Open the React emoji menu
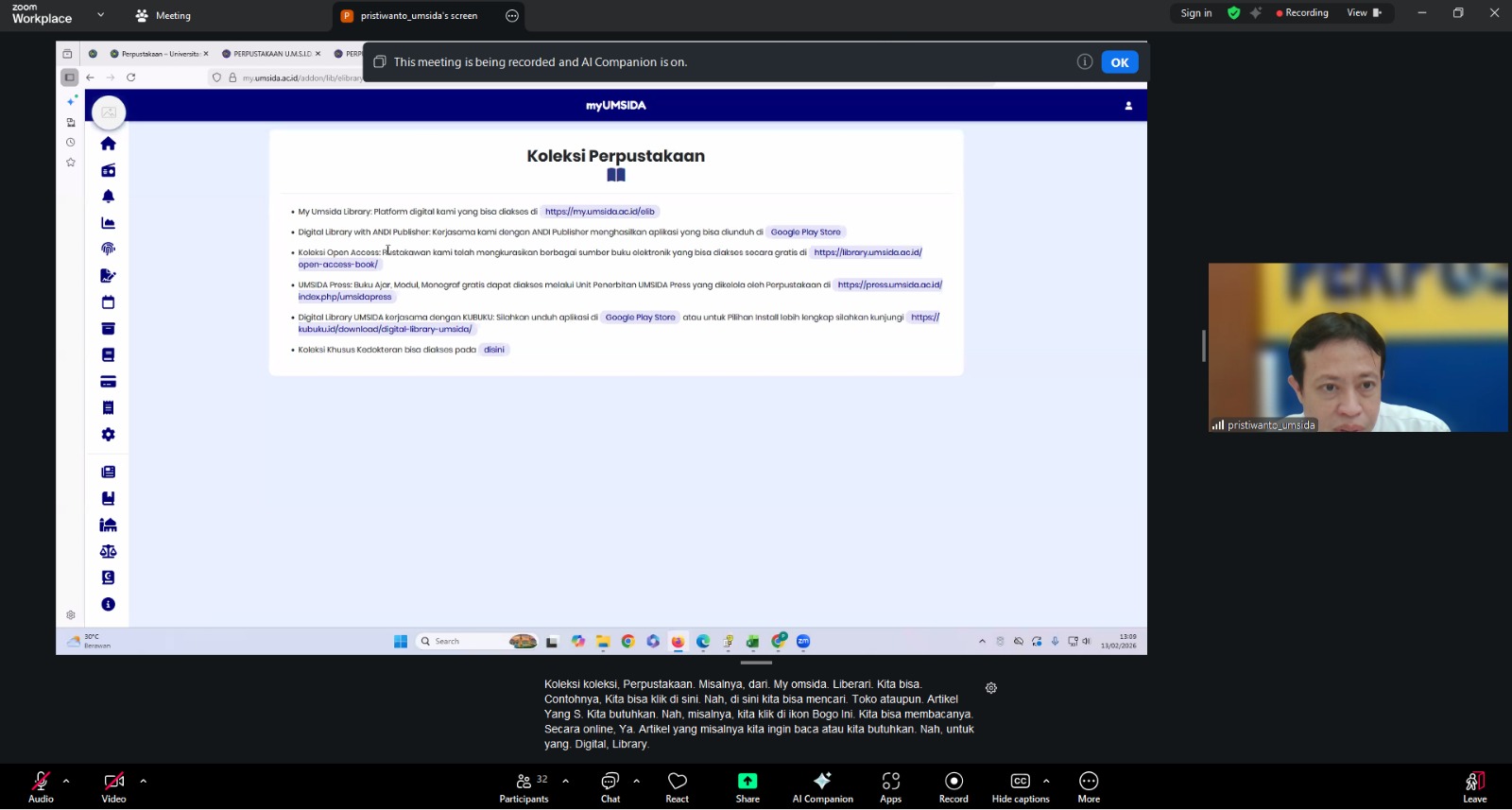The height and width of the screenshot is (810, 1512). pos(677,786)
